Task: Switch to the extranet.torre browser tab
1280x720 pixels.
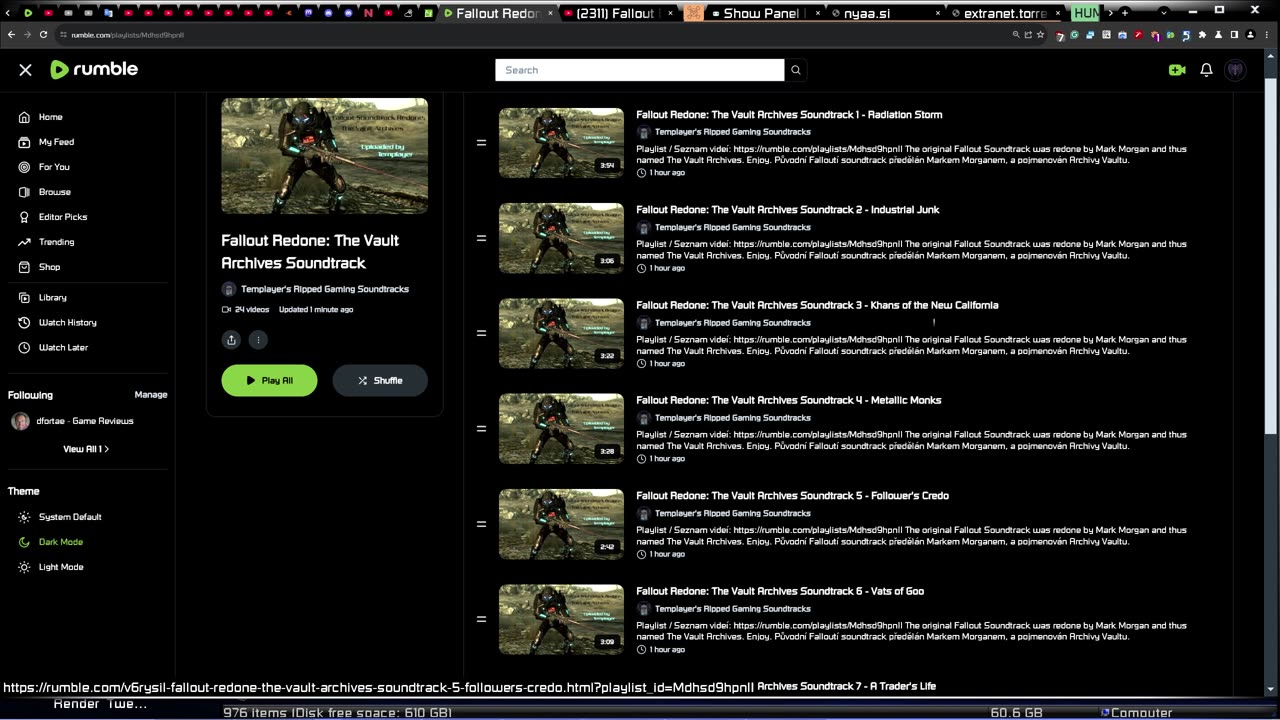Action: click(1005, 13)
